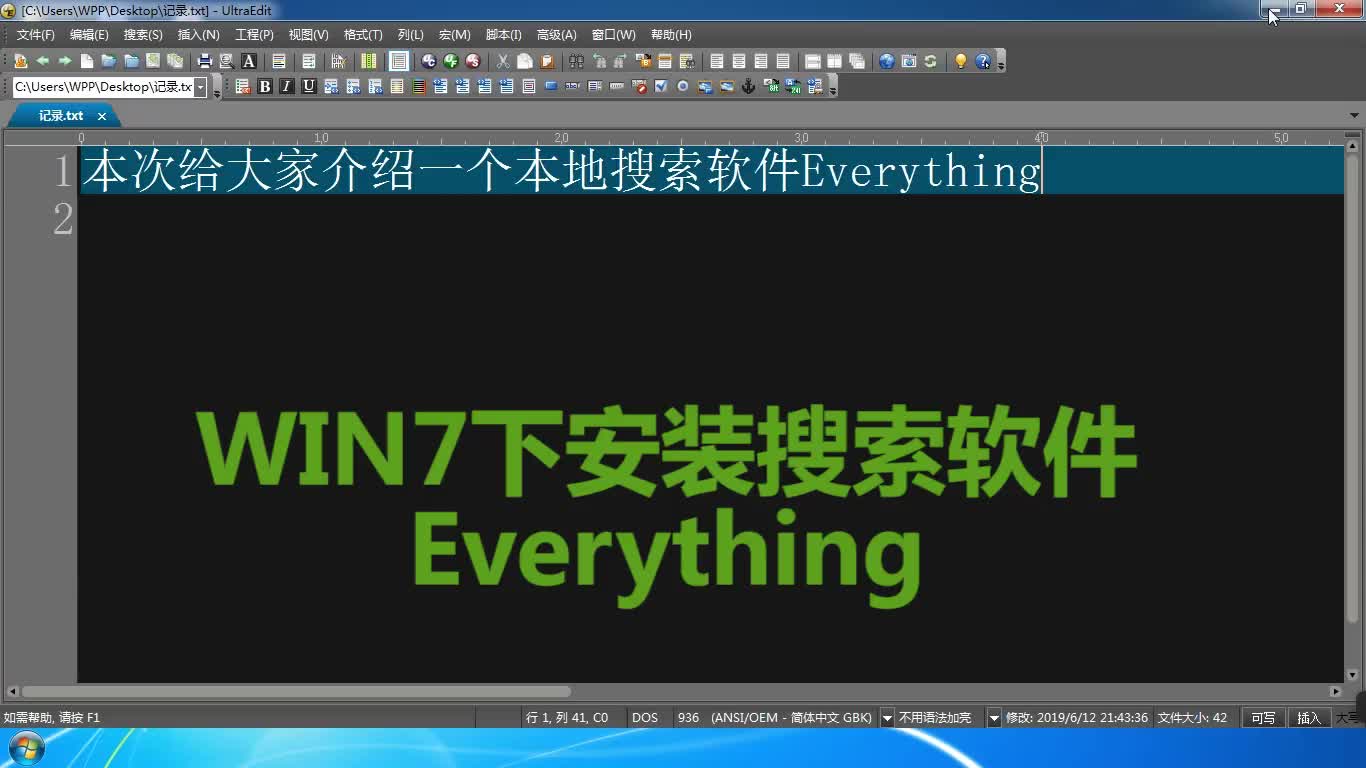This screenshot has height=768, width=1366.
Task: Click line number 2 in the gutter
Action: [63, 219]
